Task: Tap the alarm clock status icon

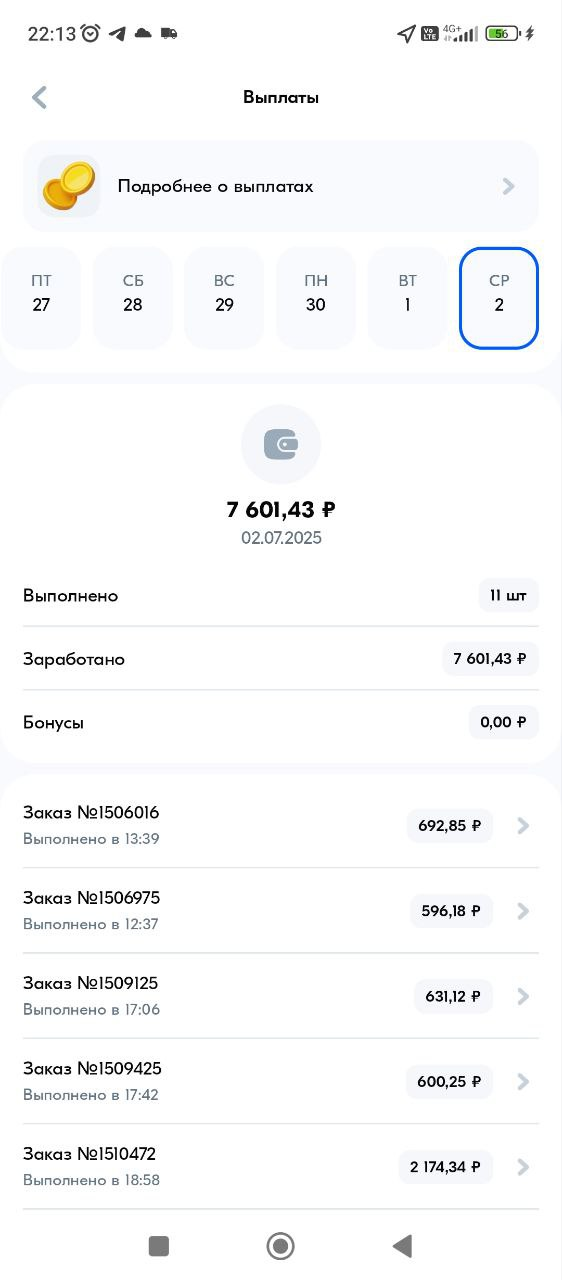Action: tap(91, 33)
